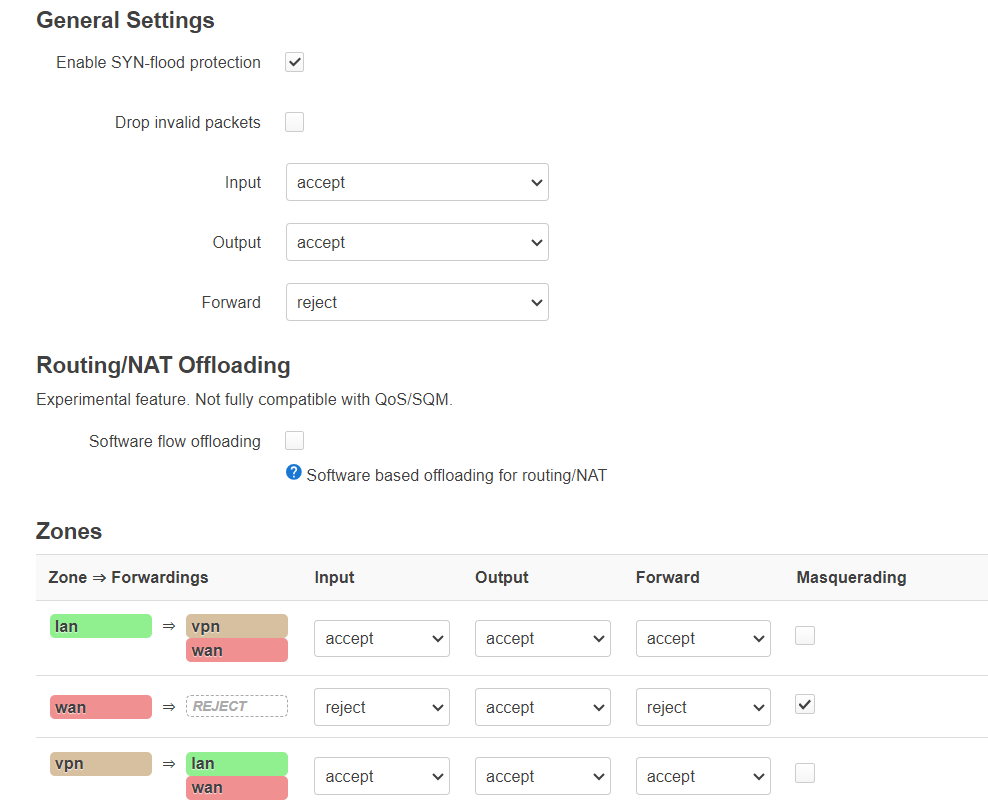Enable masquerading for the vpn zone

coord(805,773)
